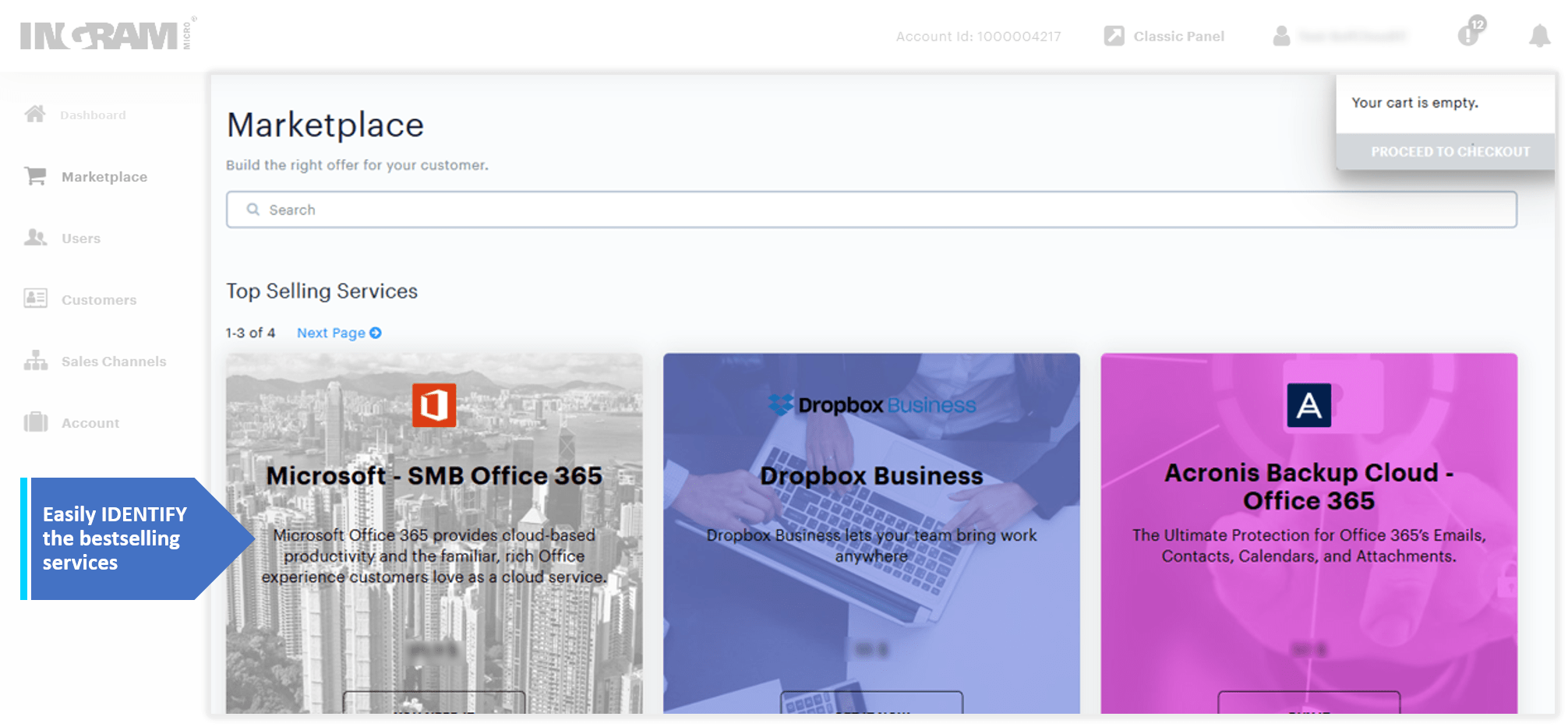This screenshot has height=727, width=1568.
Task: Focus the marketplace Search field
Action: (871, 210)
